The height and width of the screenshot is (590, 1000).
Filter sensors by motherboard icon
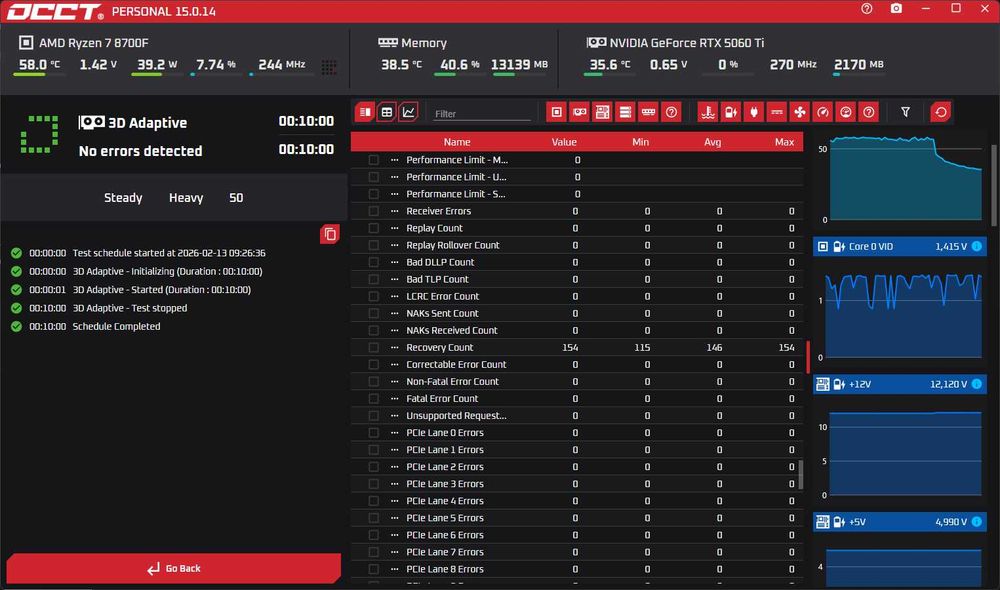pyautogui.click(x=602, y=112)
